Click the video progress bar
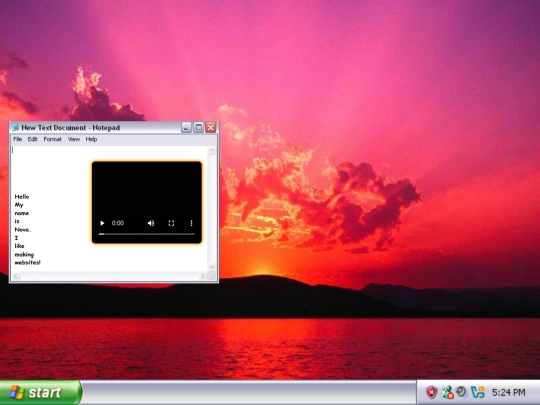The image size is (540, 405). point(147,234)
